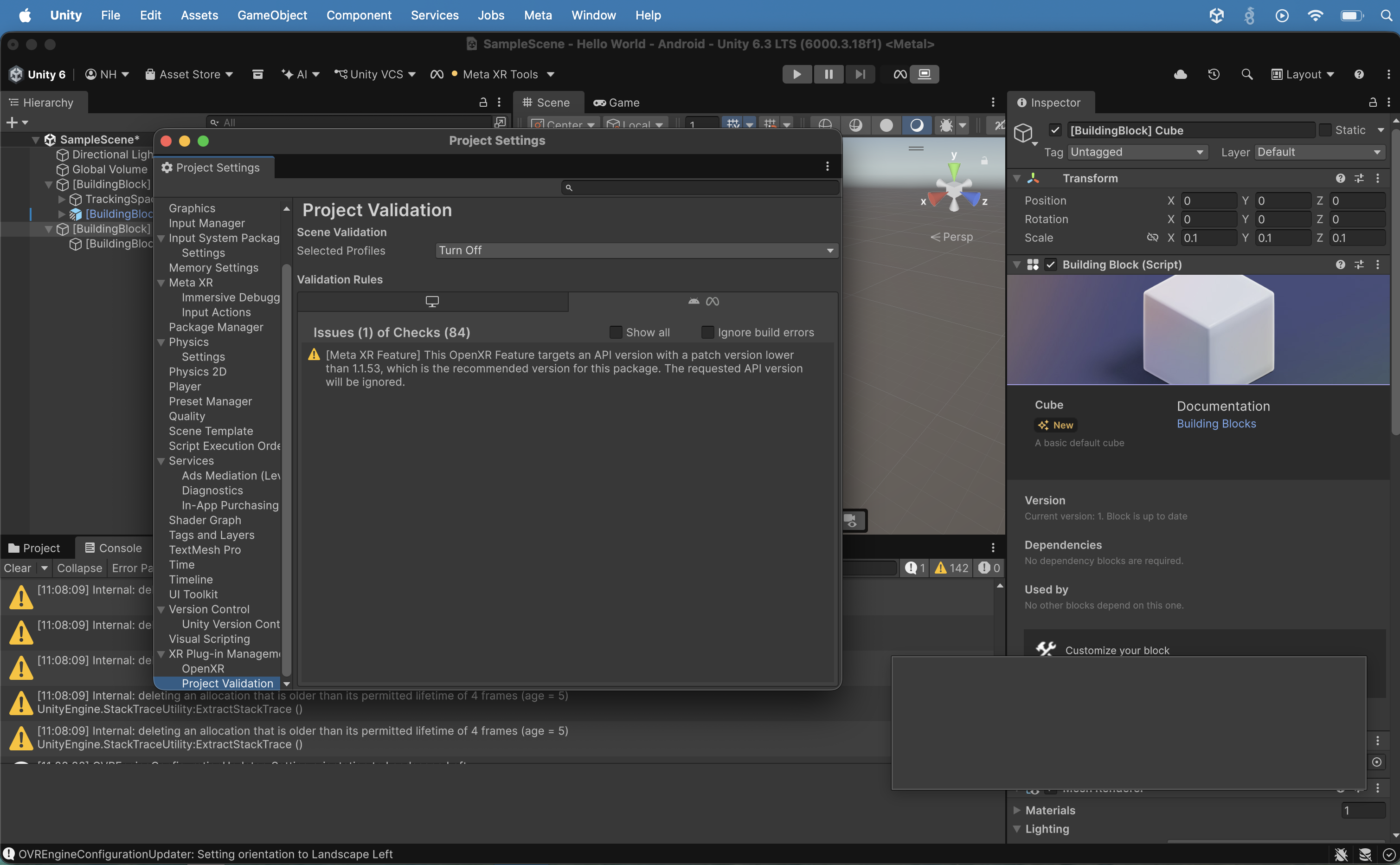
Task: Open the Asset Store dropdown
Action: coord(189,74)
